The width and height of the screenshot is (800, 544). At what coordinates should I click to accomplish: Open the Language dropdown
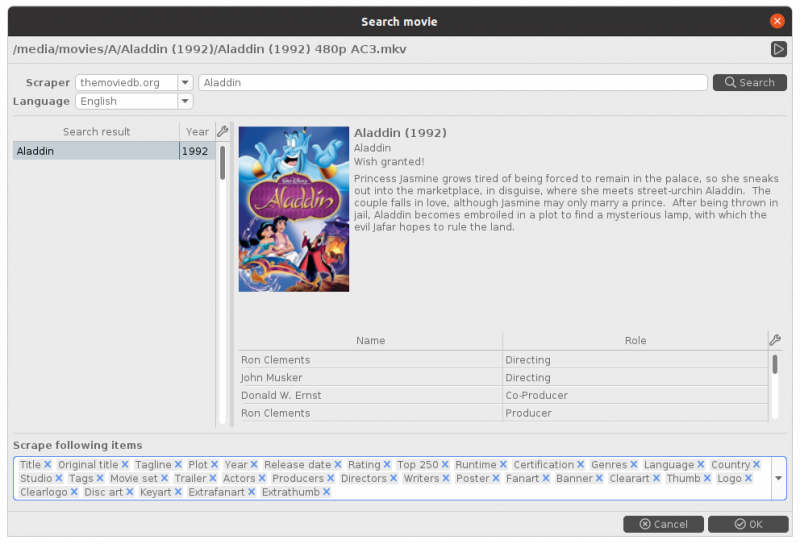point(134,101)
